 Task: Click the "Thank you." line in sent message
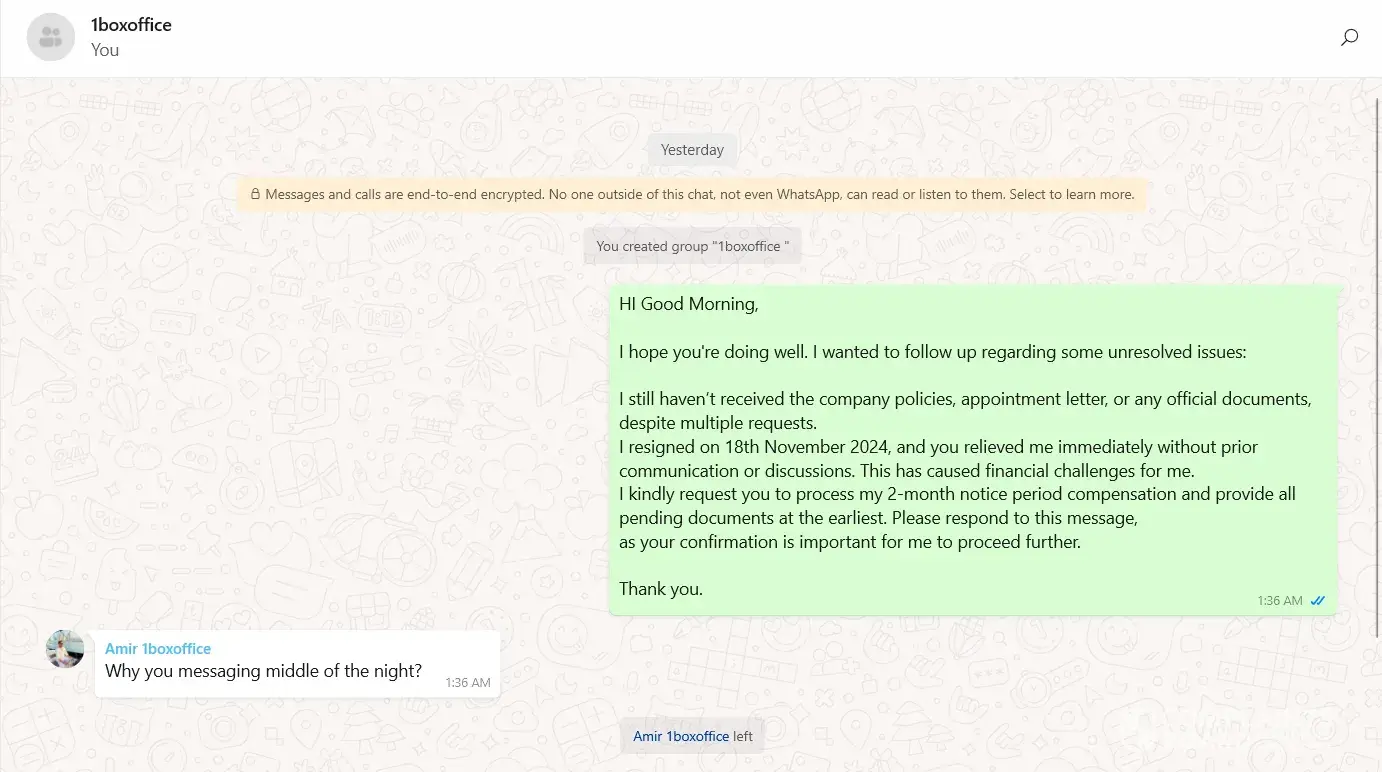tap(661, 589)
